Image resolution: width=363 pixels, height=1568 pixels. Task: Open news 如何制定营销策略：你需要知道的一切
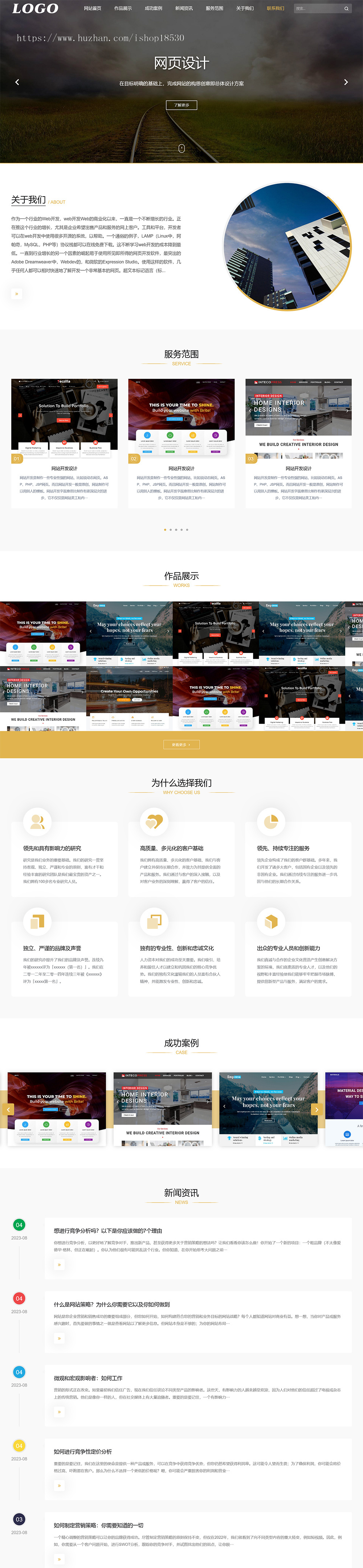(x=98, y=1525)
